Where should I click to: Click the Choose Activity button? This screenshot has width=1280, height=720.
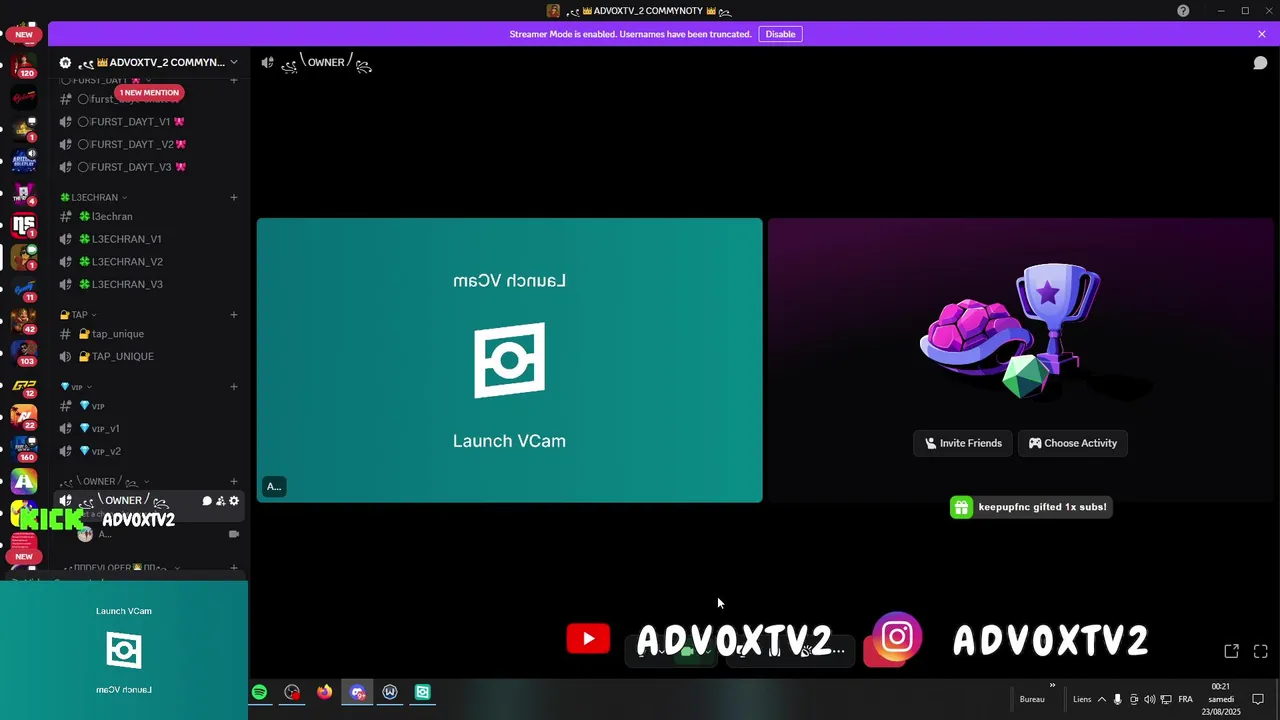1073,443
